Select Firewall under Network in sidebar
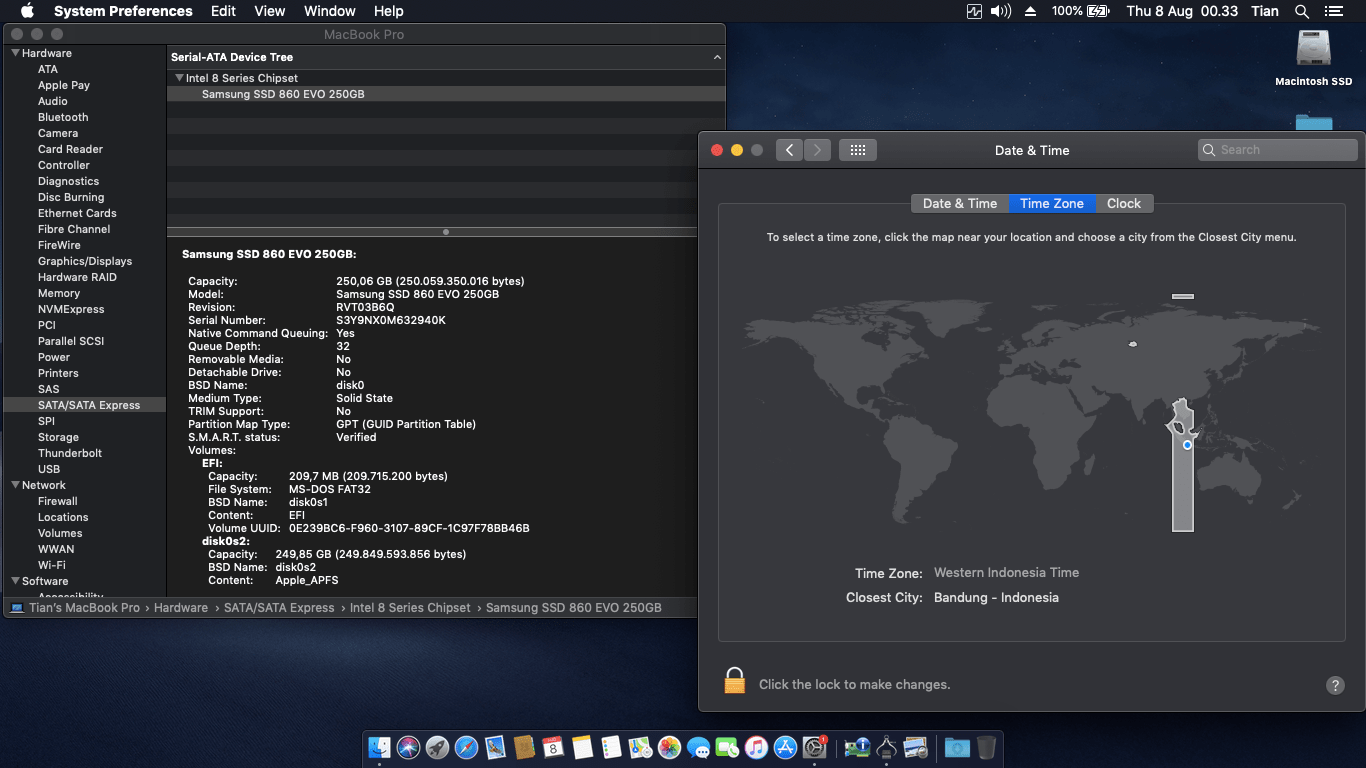The height and width of the screenshot is (768, 1366). coord(58,501)
